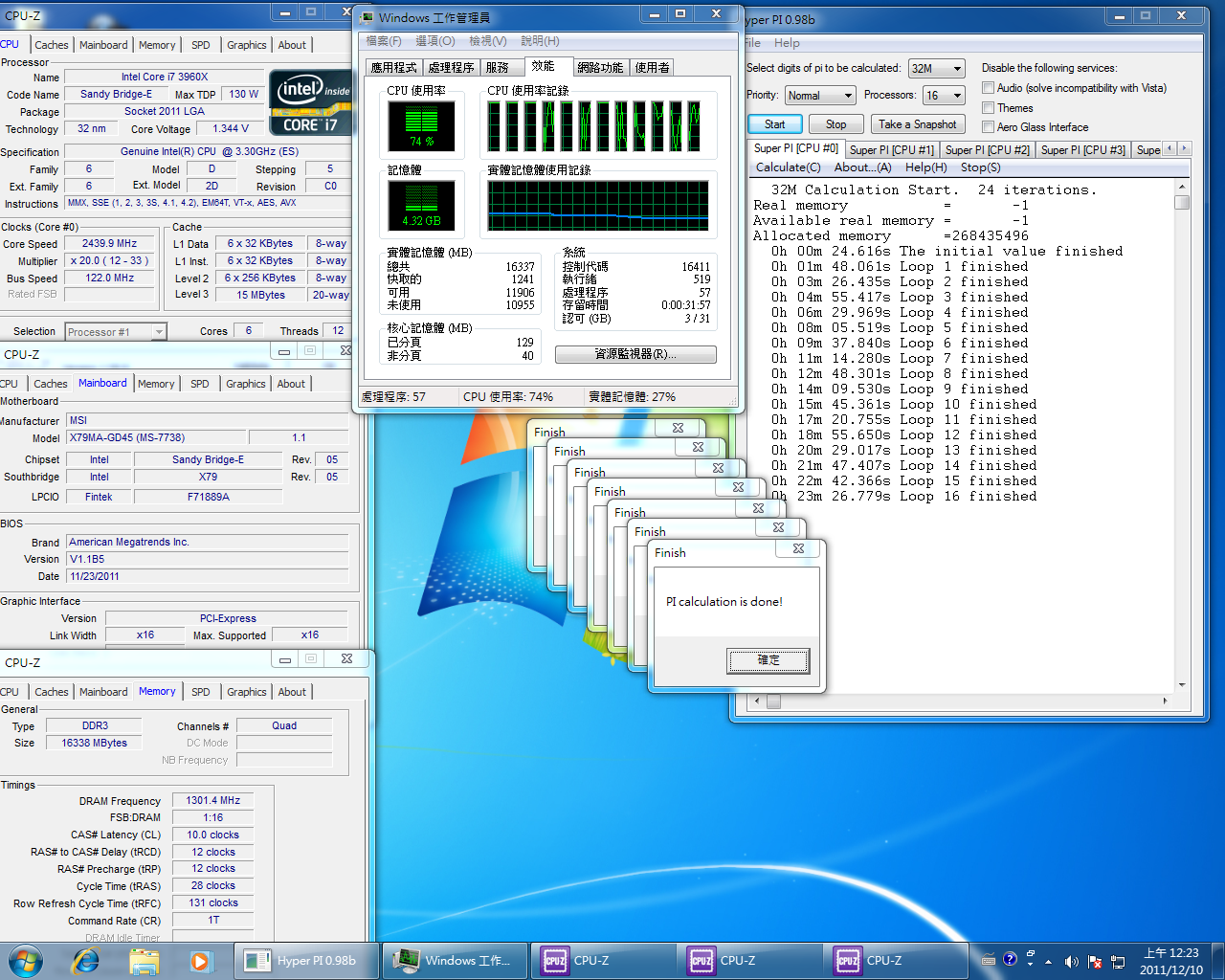
Task: Open the Windows Start menu orb
Action: click(x=26, y=961)
